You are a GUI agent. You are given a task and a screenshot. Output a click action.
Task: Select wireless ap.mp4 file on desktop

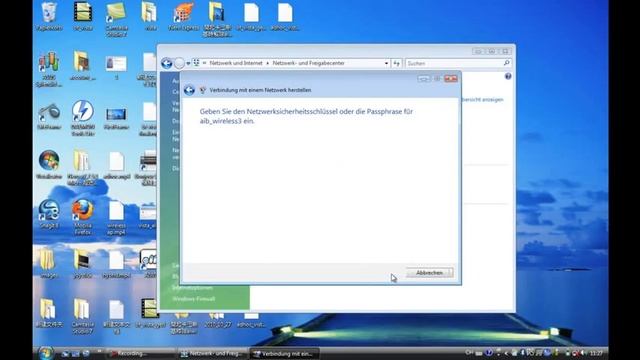pos(116,218)
